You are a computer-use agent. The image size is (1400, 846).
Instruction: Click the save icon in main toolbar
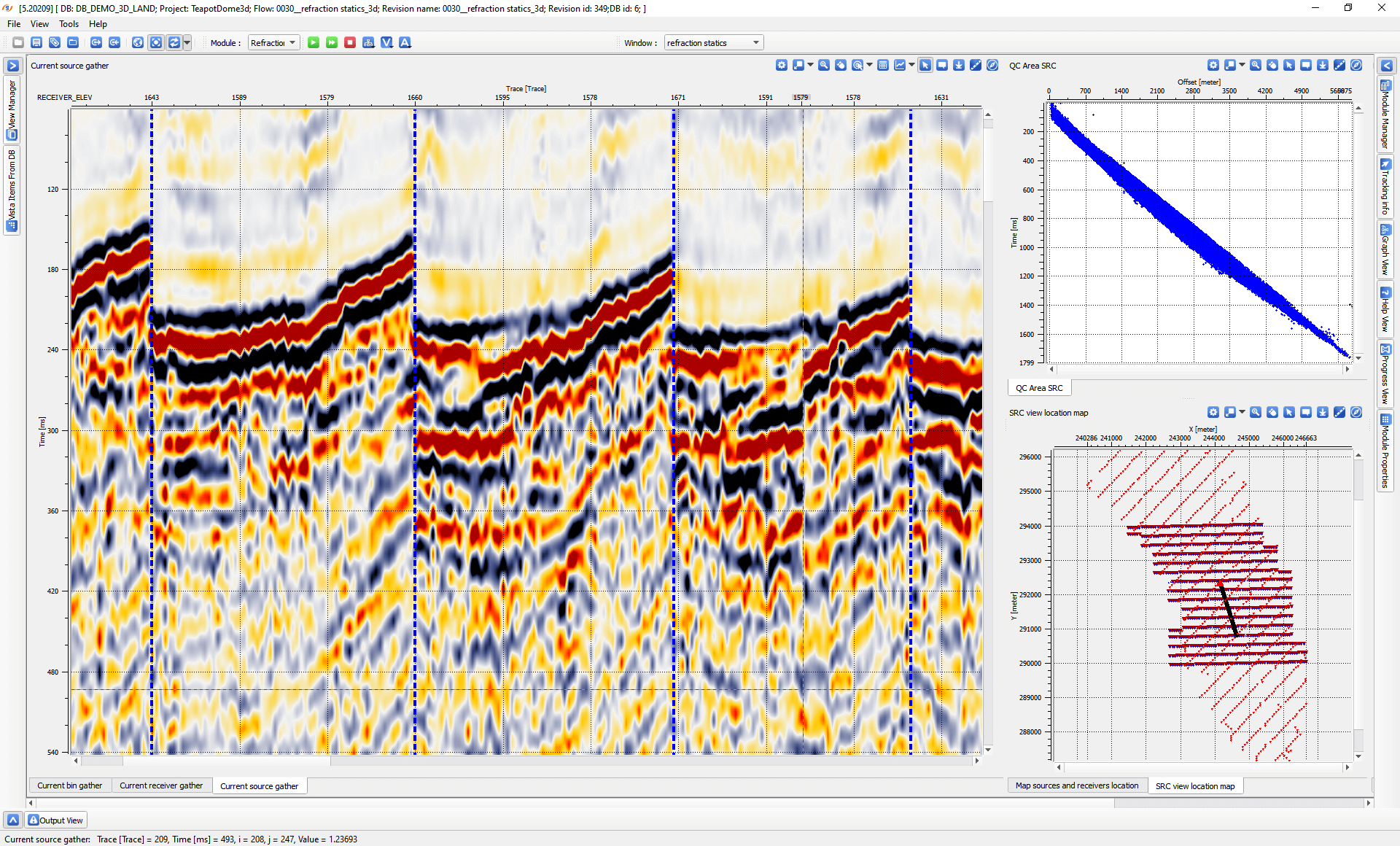(36, 43)
